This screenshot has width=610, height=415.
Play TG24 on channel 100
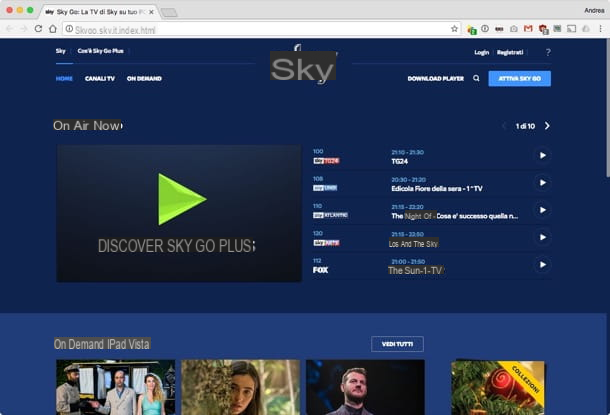point(542,156)
